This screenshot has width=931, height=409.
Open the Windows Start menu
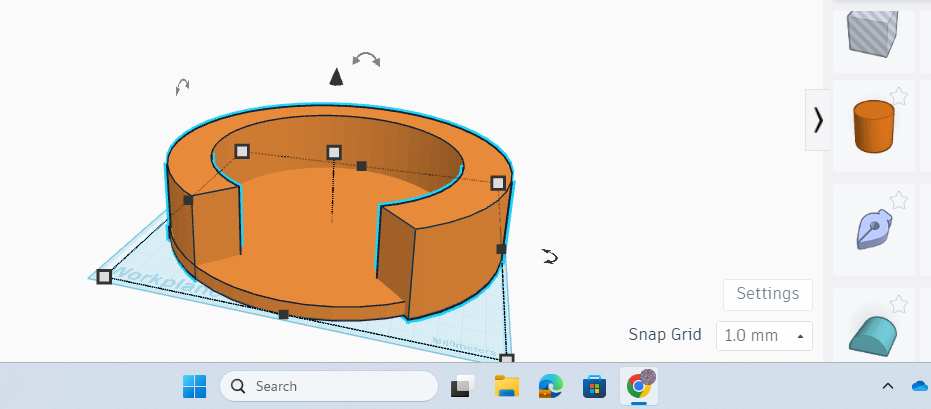click(195, 386)
